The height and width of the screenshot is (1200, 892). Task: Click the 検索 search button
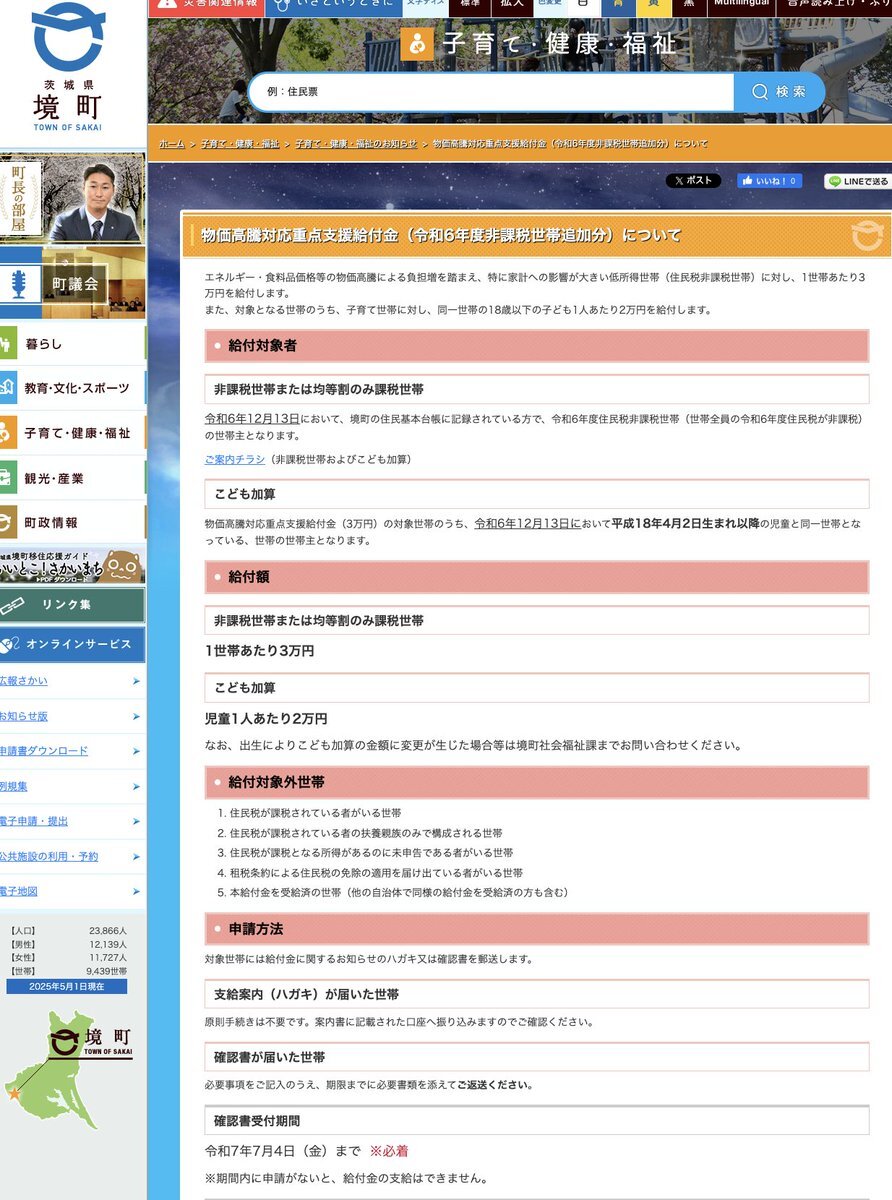pyautogui.click(x=780, y=92)
